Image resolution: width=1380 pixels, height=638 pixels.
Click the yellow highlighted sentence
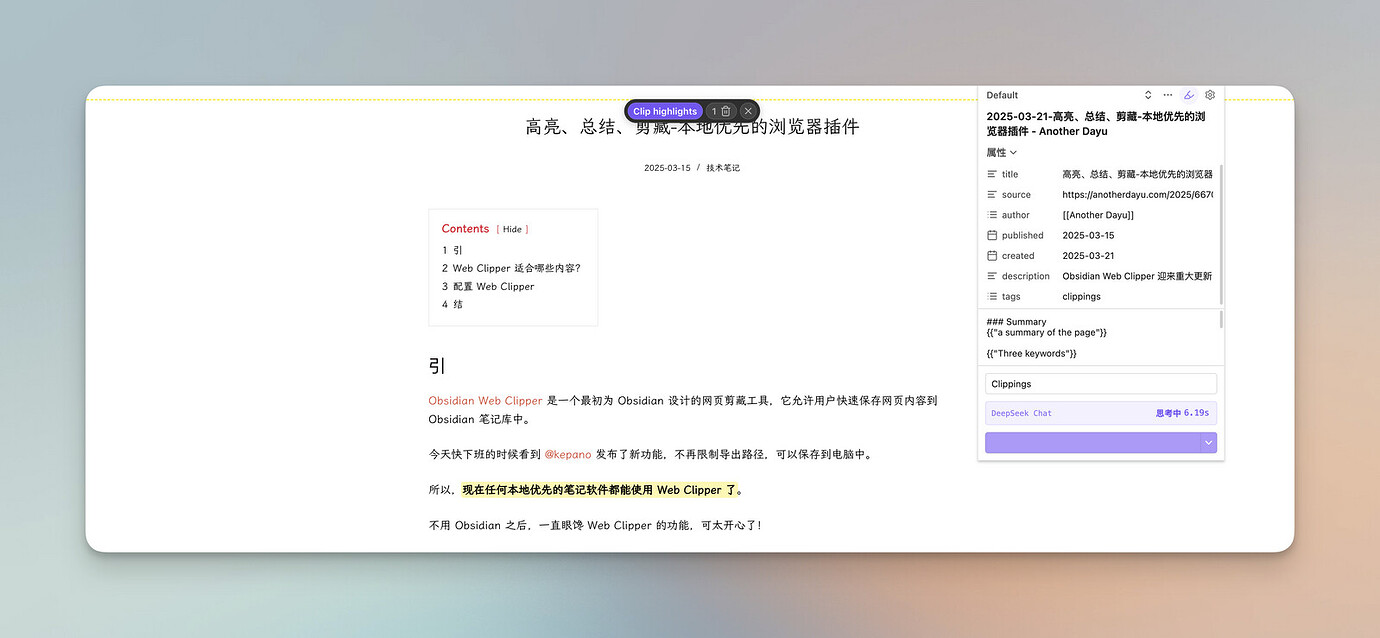point(602,490)
